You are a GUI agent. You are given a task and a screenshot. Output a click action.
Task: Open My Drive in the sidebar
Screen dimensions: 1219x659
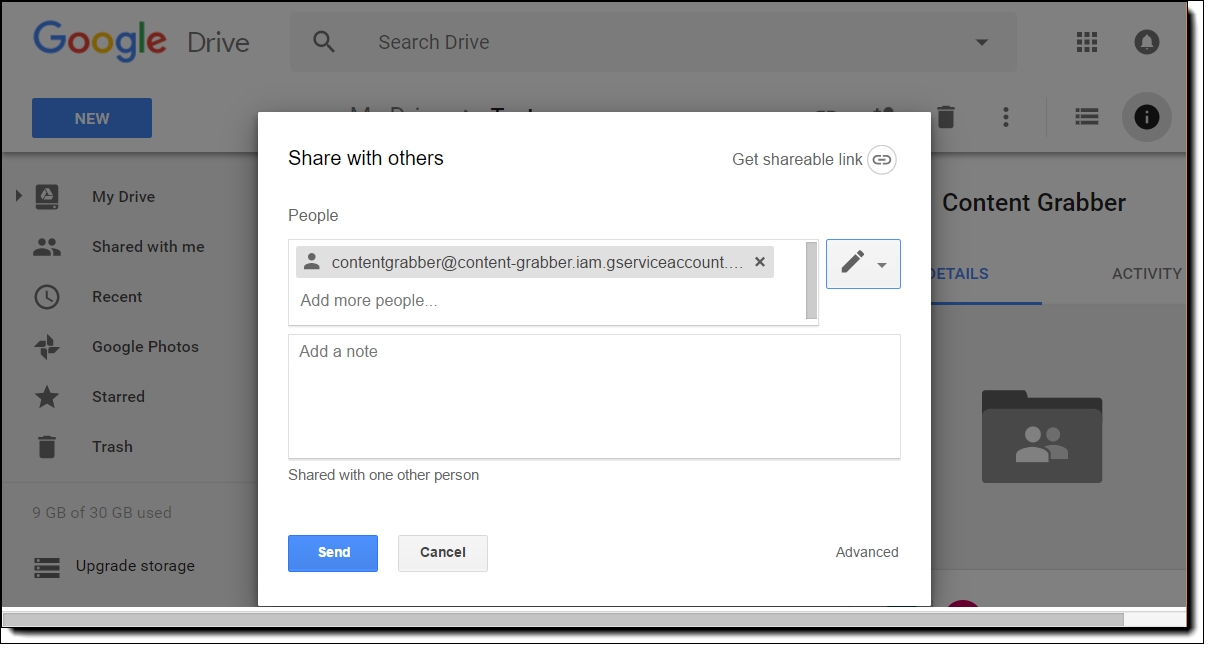pyautogui.click(x=123, y=197)
